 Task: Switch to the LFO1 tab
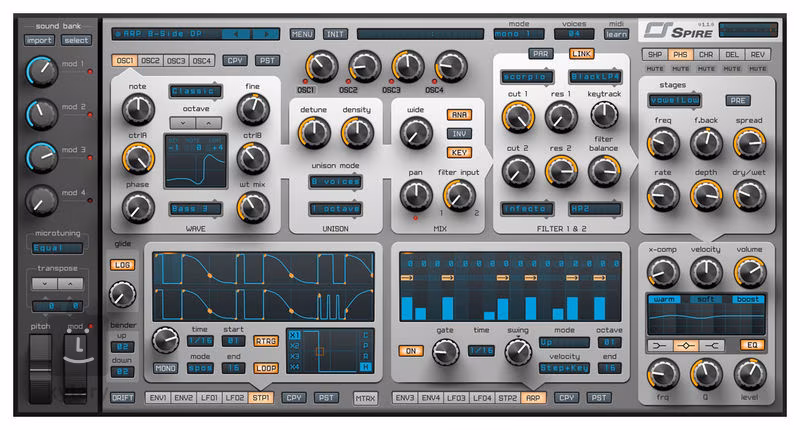[x=208, y=397]
